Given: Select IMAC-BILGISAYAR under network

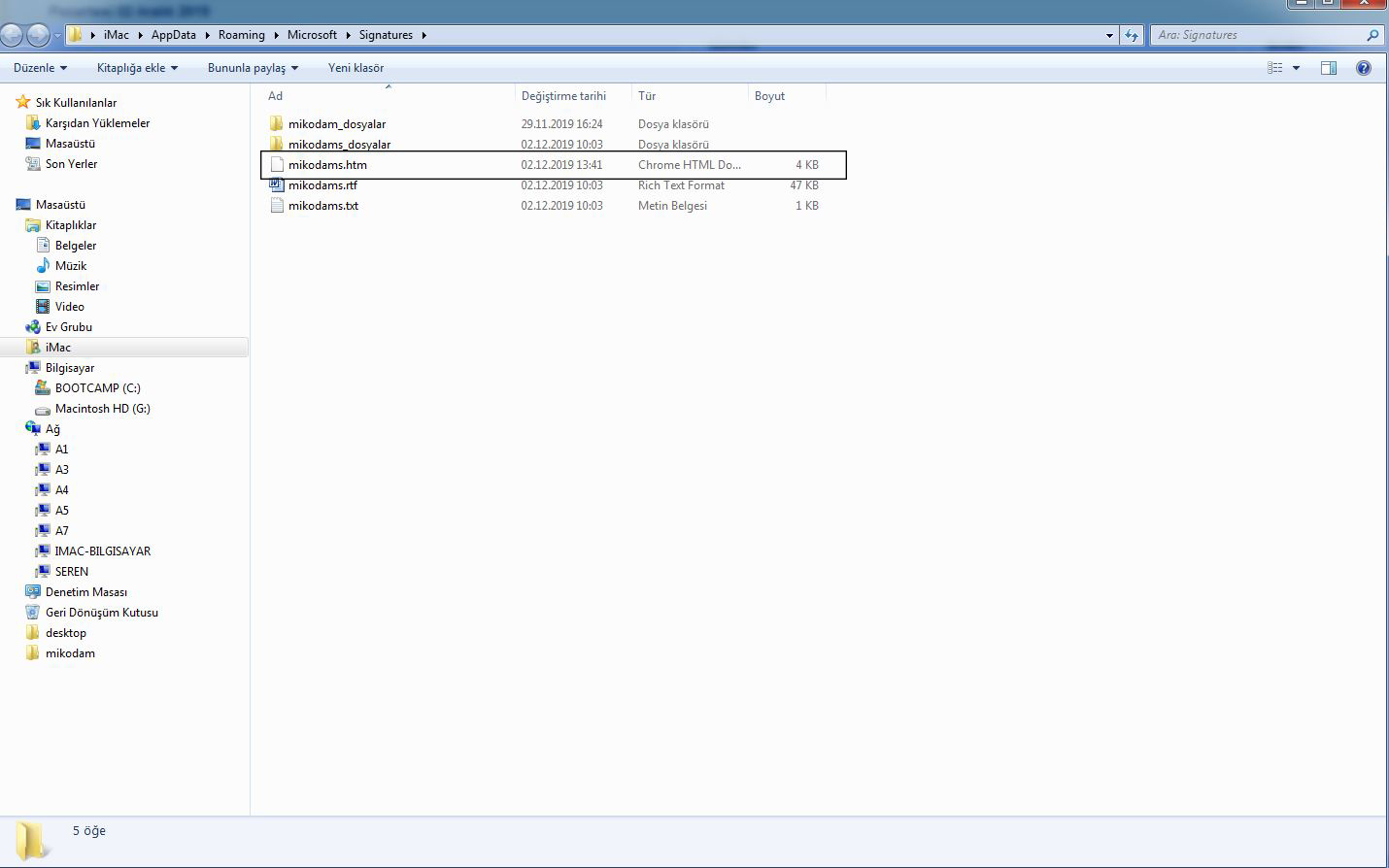Looking at the screenshot, I should (x=102, y=551).
